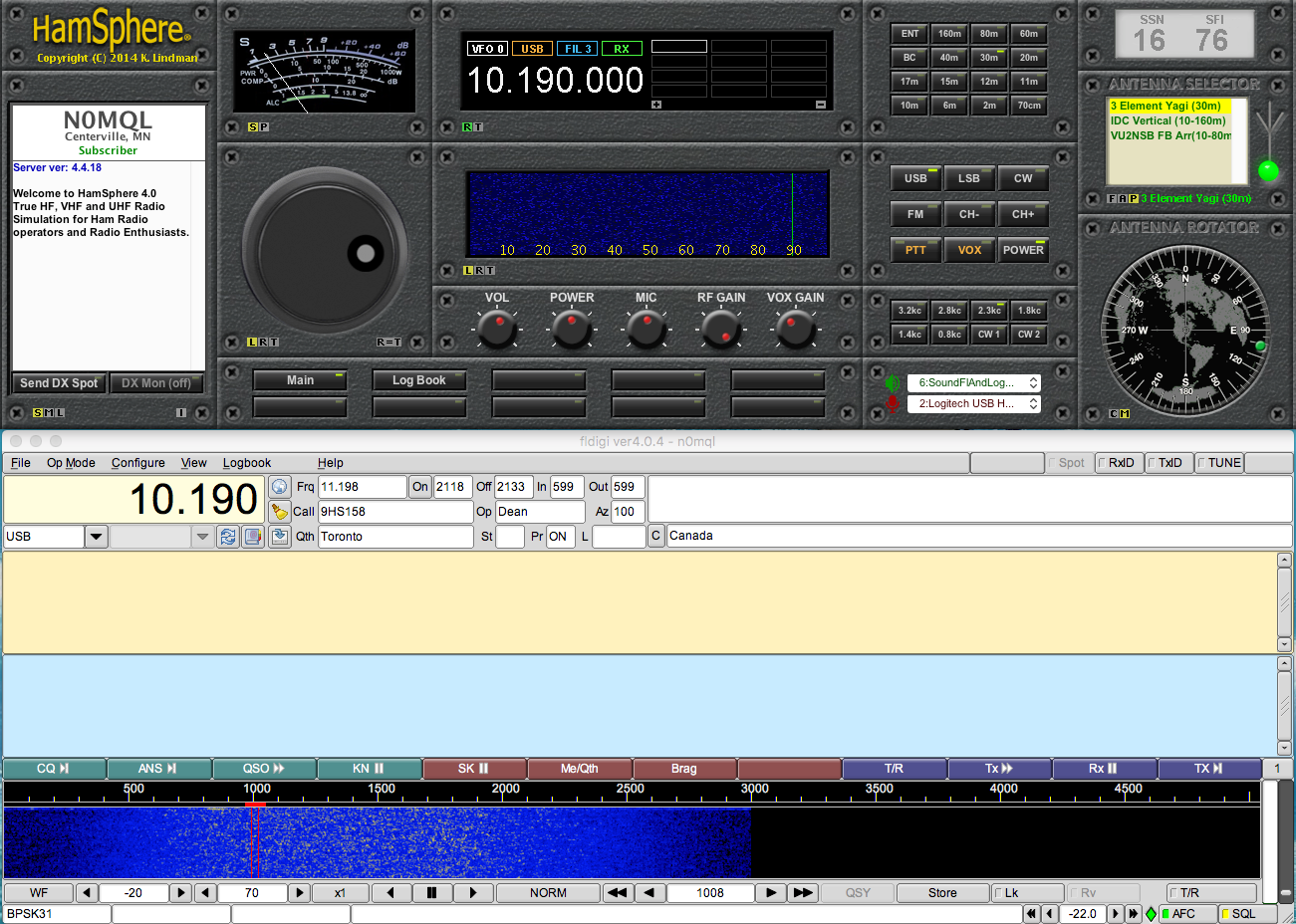This screenshot has width=1296, height=924.
Task: Open the QRZ web lookup globe icon
Action: (280, 487)
